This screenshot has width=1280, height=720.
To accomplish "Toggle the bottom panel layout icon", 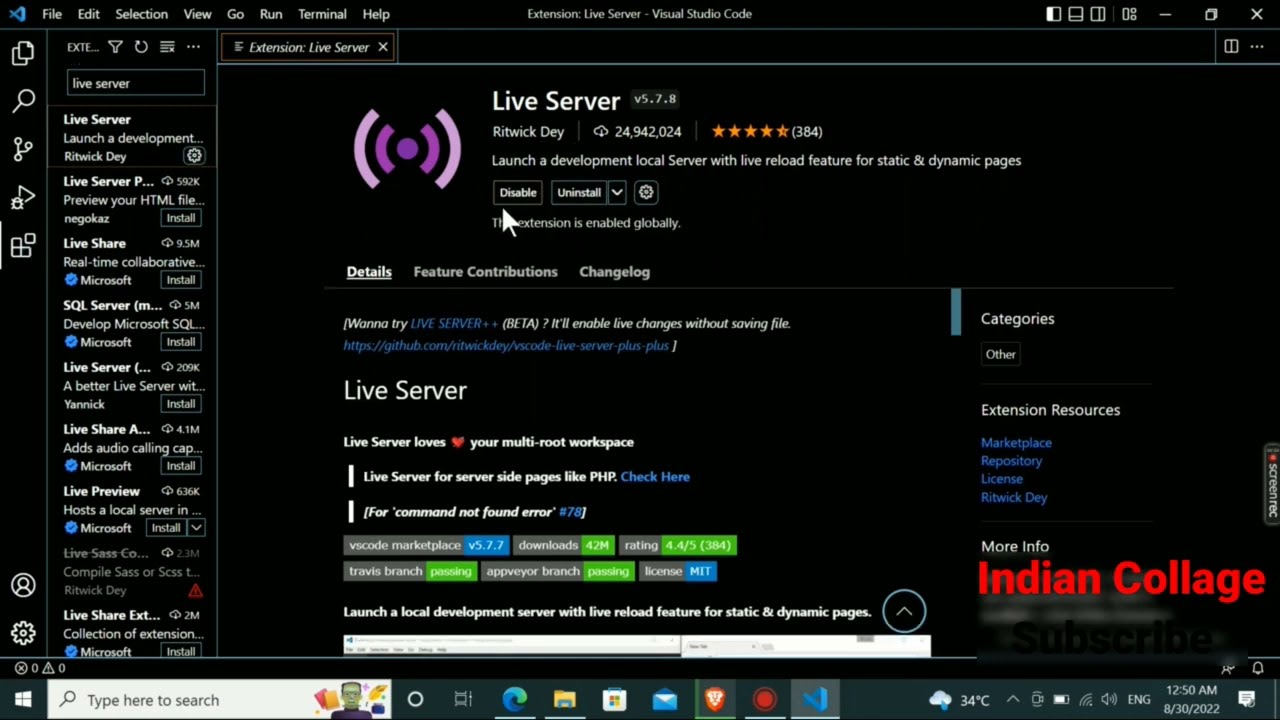I will tap(1076, 14).
